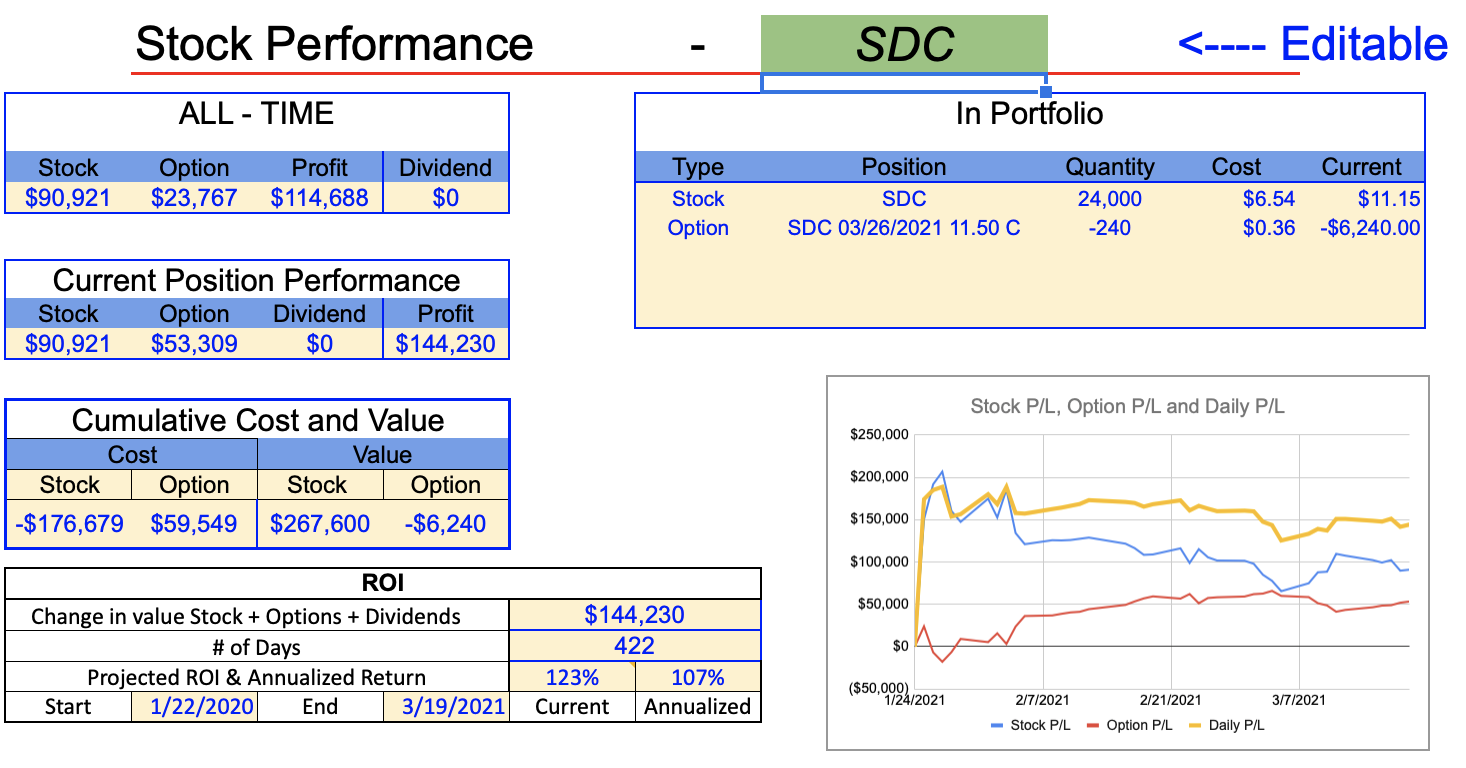Click the cumulative stock cost -$176,679
The width and height of the screenshot is (1466, 768).
(69, 523)
